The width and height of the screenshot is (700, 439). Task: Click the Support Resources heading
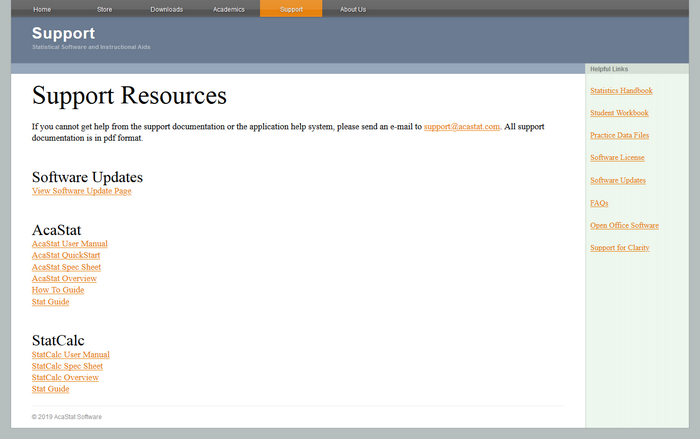click(x=129, y=96)
